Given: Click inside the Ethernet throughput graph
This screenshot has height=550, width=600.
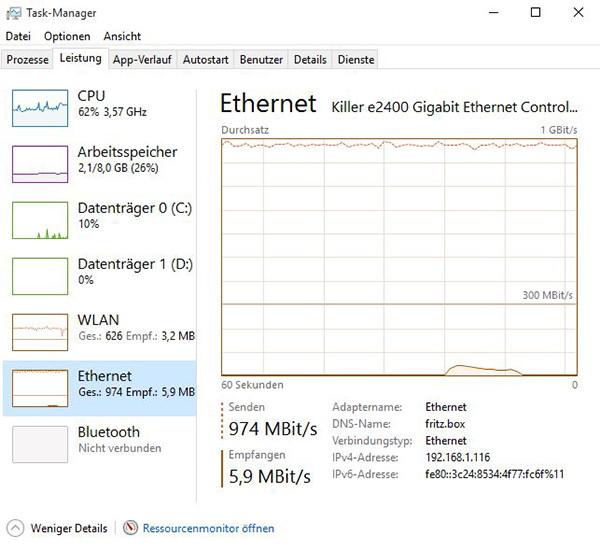Looking at the screenshot, I should (399, 257).
